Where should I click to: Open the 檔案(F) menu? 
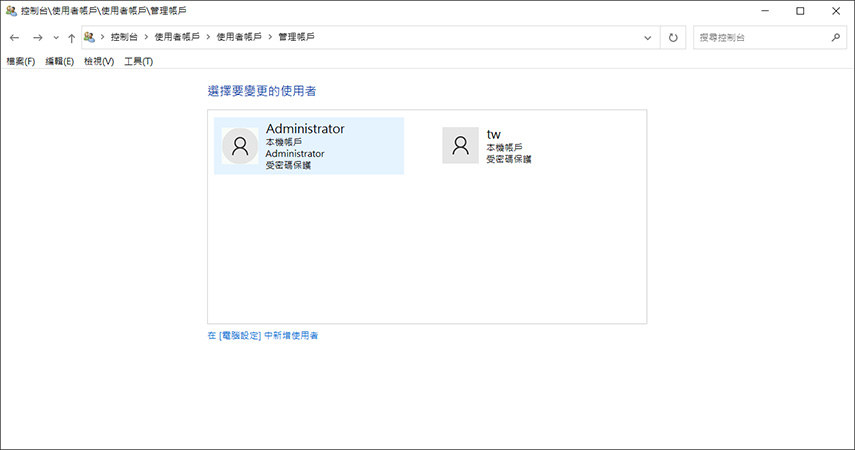(21, 61)
